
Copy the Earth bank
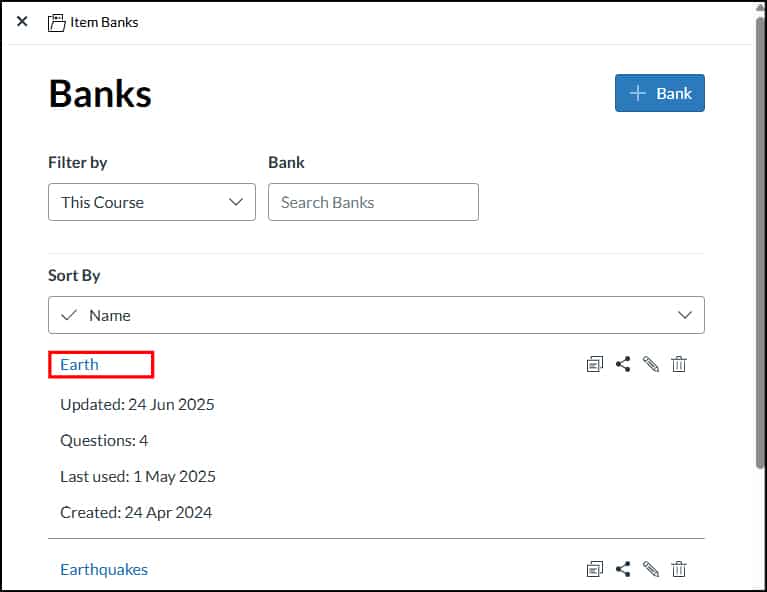[595, 365]
